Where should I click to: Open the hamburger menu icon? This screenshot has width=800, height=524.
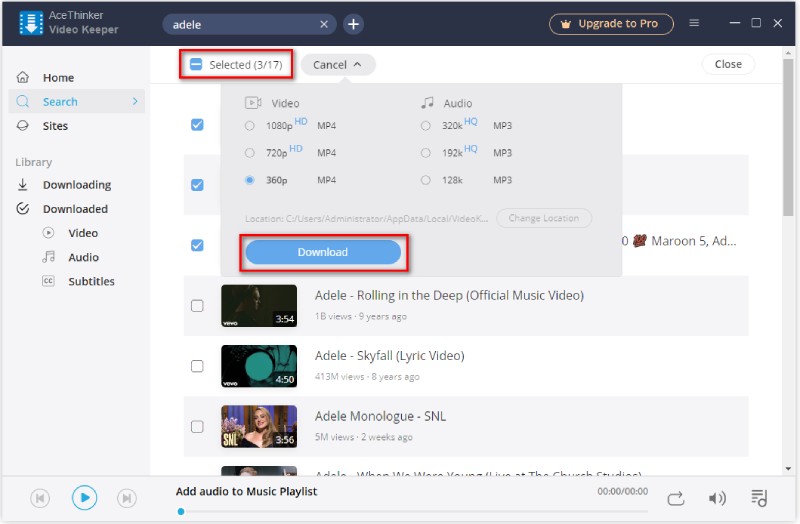coord(694,23)
